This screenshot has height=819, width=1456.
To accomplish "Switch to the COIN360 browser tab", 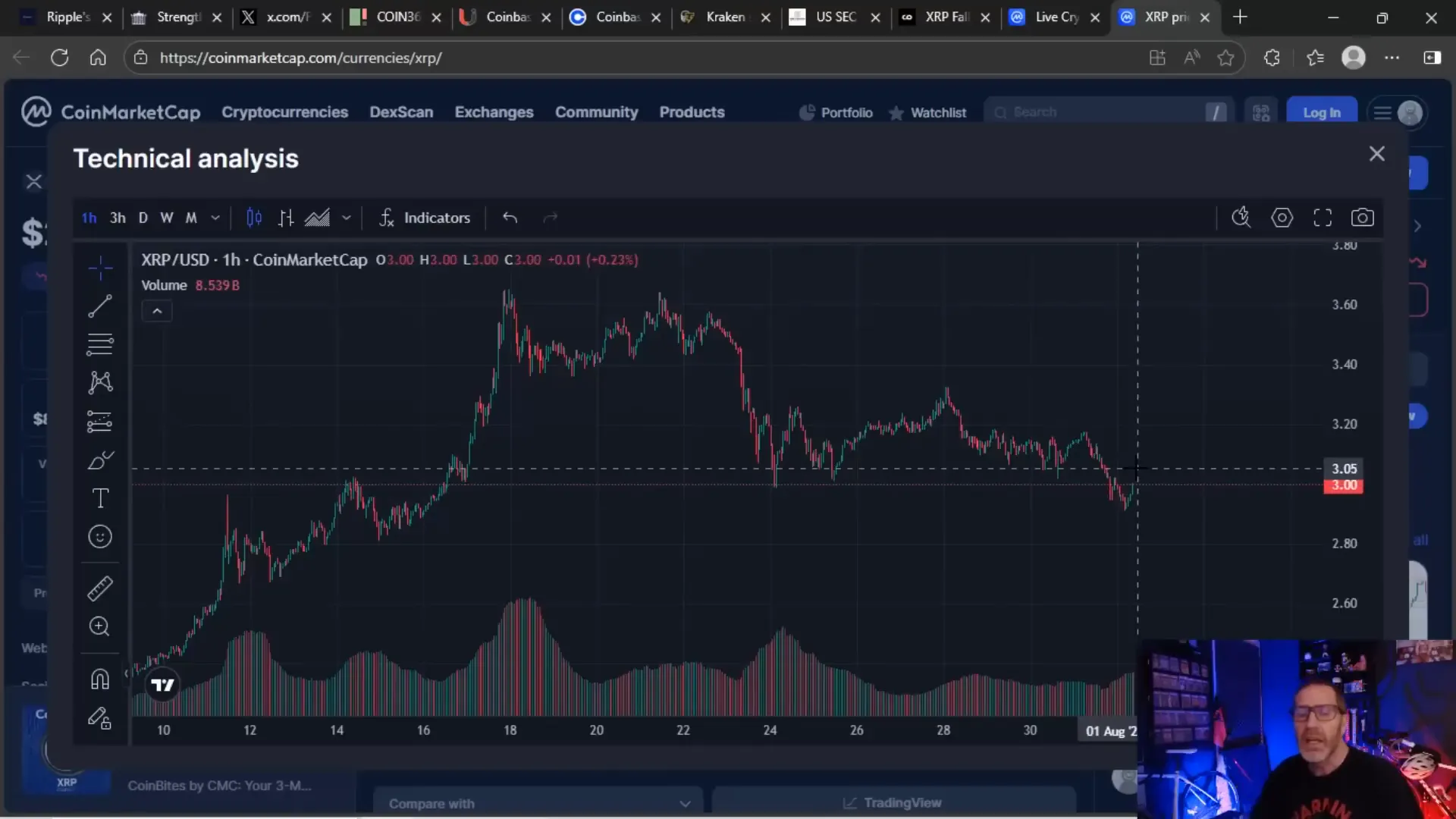I will point(396,17).
